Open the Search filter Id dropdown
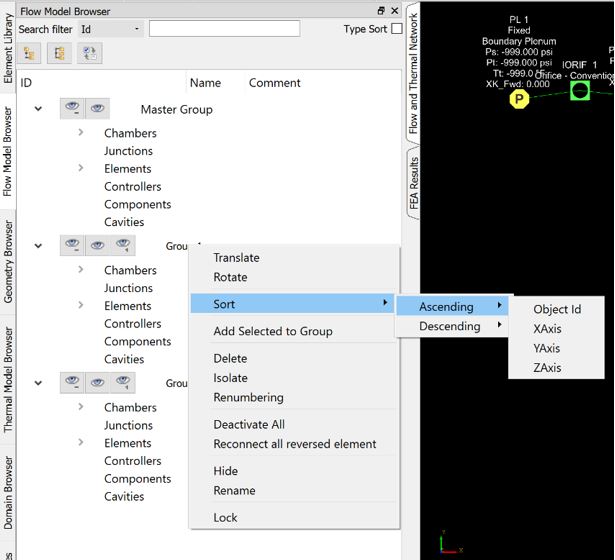 point(110,29)
